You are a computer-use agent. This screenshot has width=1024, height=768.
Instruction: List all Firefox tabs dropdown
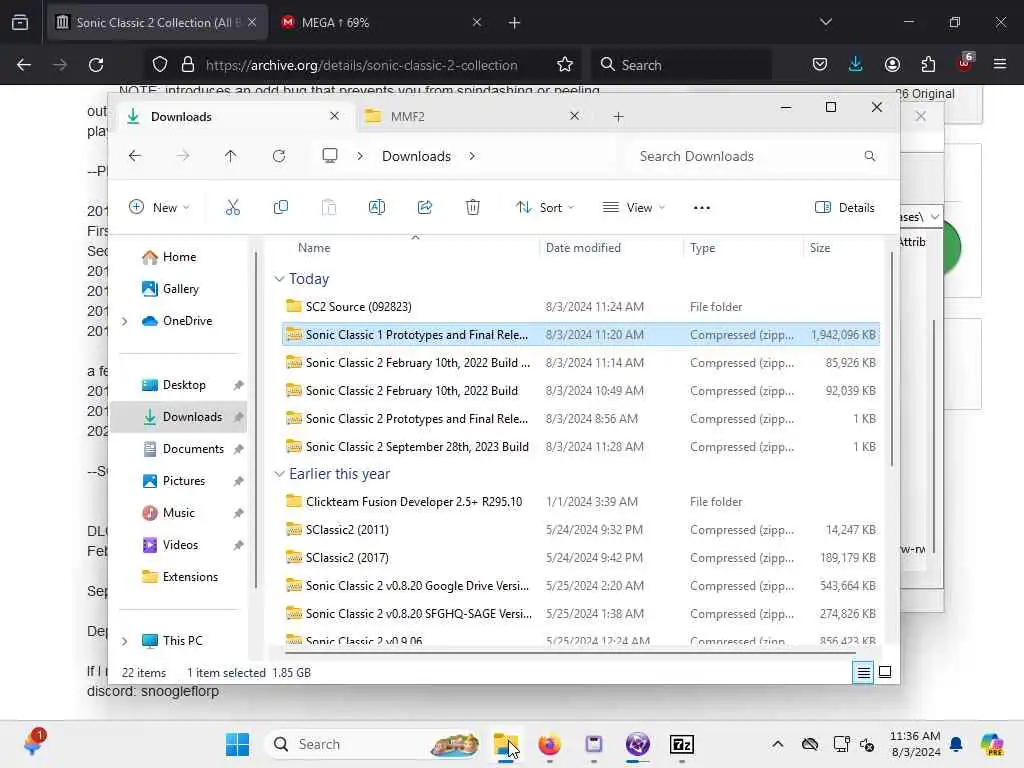click(825, 22)
